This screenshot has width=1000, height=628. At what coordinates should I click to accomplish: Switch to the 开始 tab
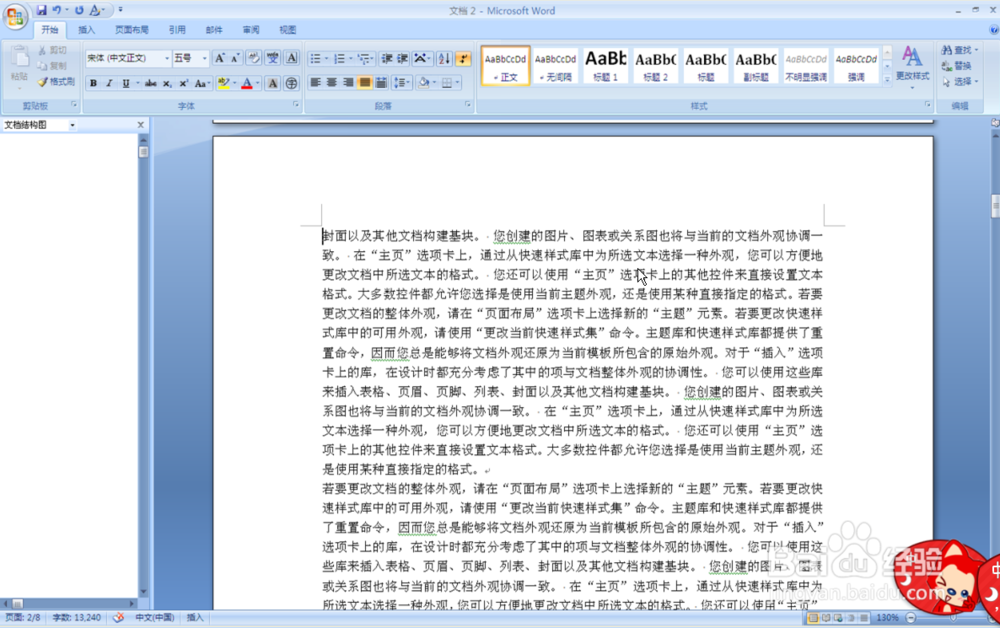50,30
